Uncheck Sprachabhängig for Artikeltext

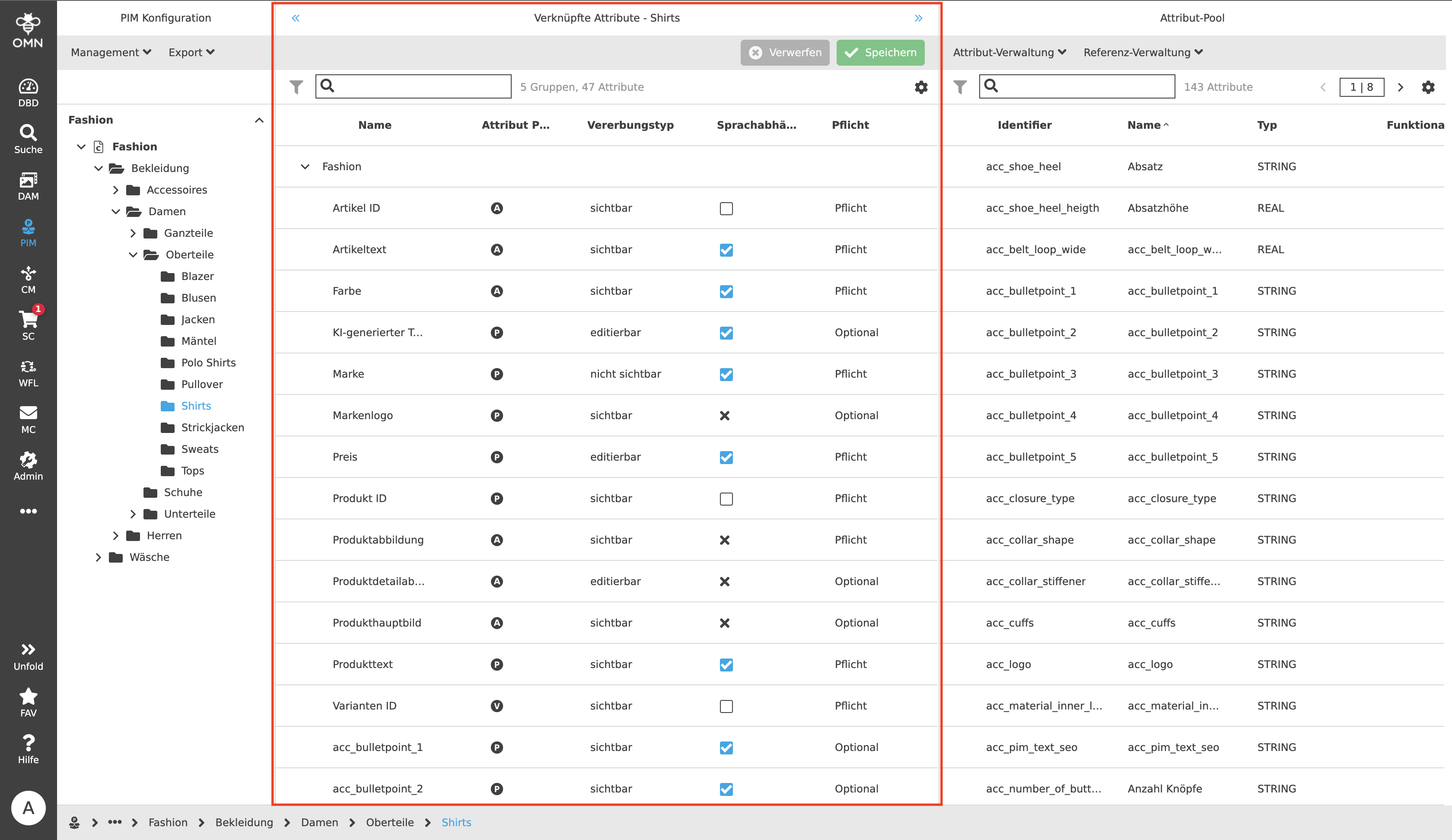(726, 250)
